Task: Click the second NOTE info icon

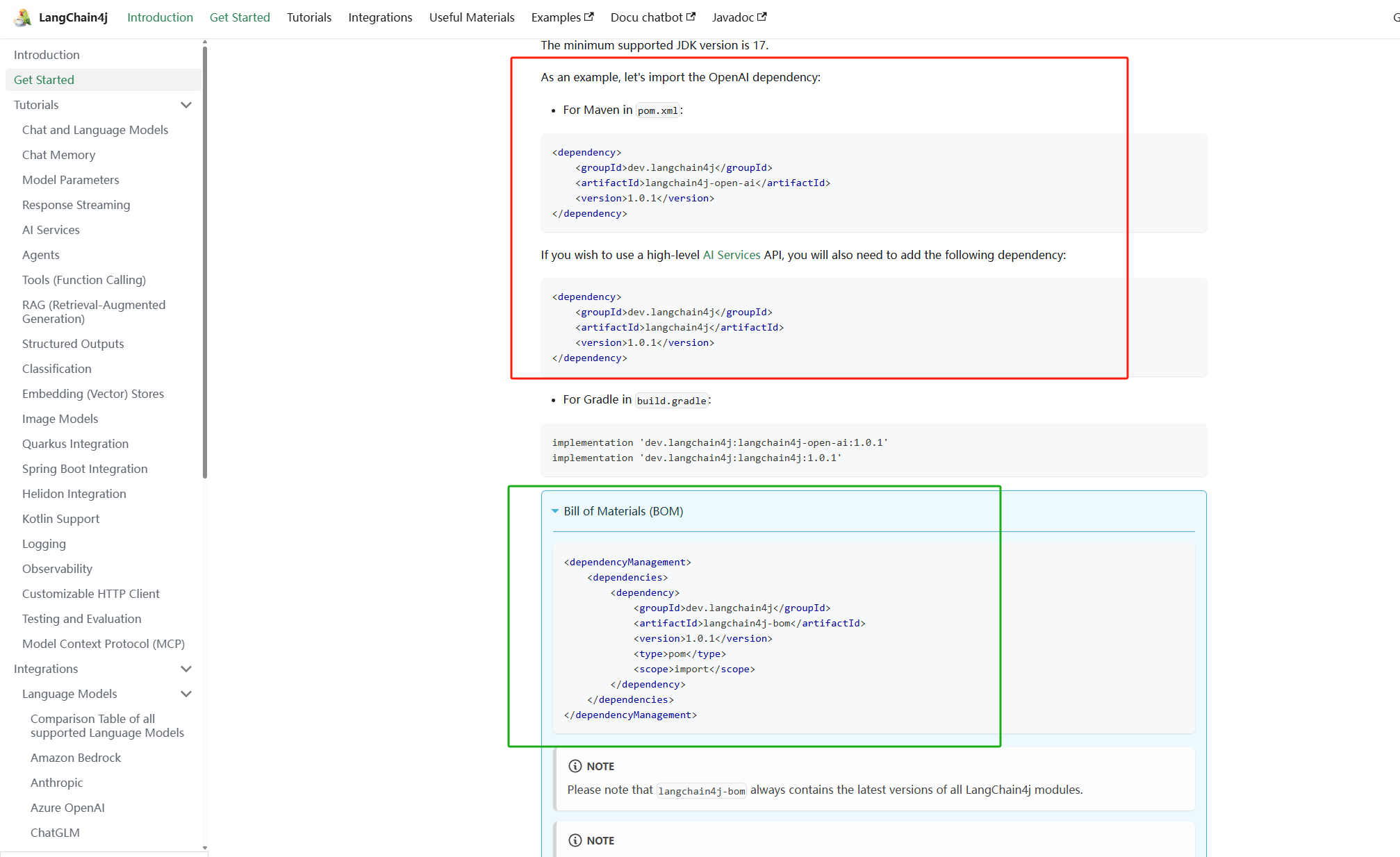Action: [x=575, y=840]
